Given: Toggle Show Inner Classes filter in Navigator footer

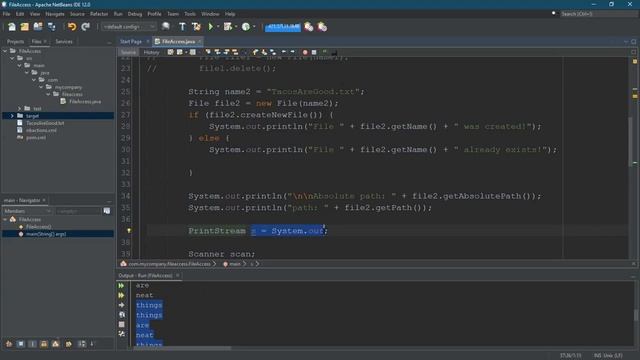Looking at the screenshot, I should pos(56,344).
